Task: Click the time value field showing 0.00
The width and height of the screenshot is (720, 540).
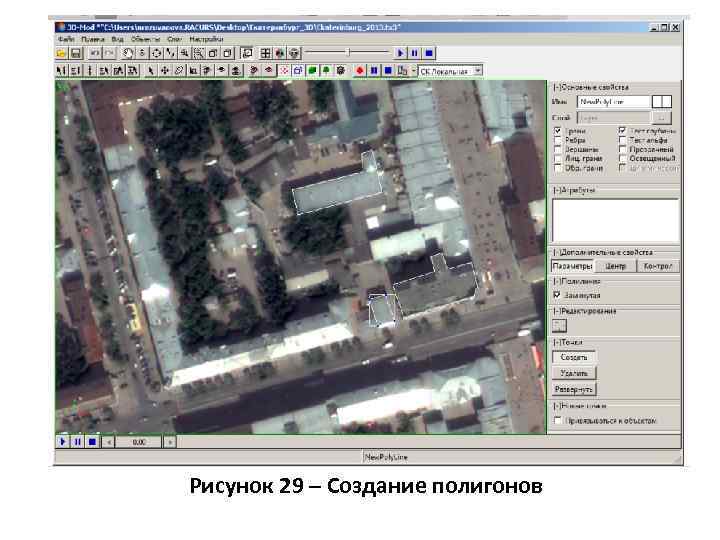Action: (x=139, y=442)
